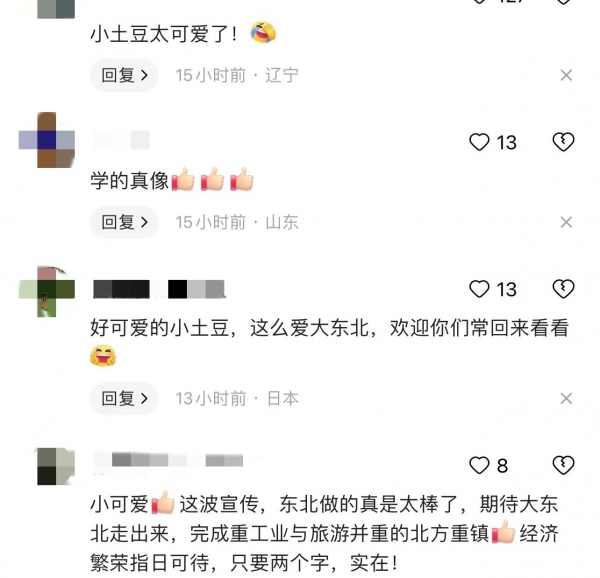Viewport: 600px width, 578px height.
Task: Dislike the 小可爱 这波宣传 comment
Action: (x=563, y=465)
